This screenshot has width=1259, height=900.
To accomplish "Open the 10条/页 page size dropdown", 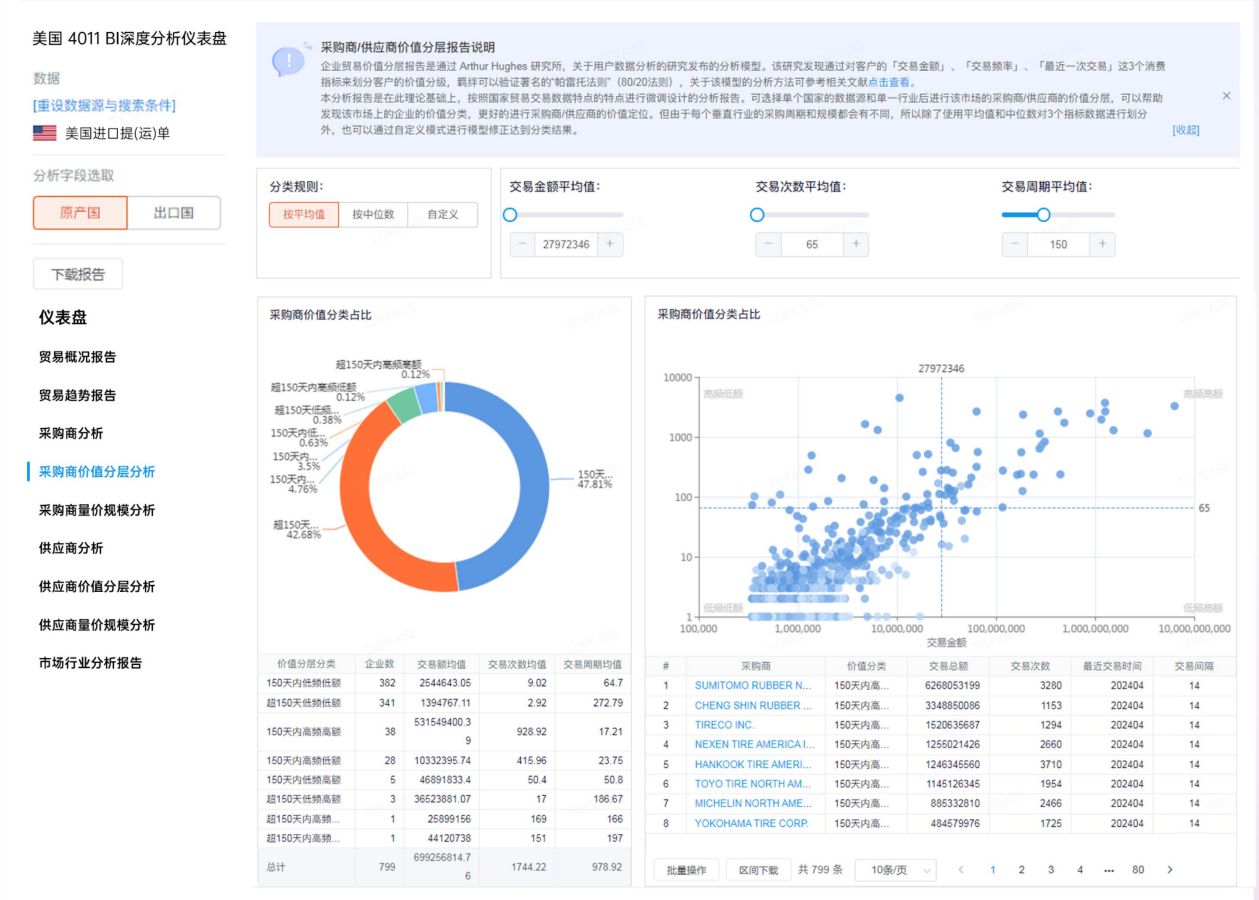I will [896, 870].
